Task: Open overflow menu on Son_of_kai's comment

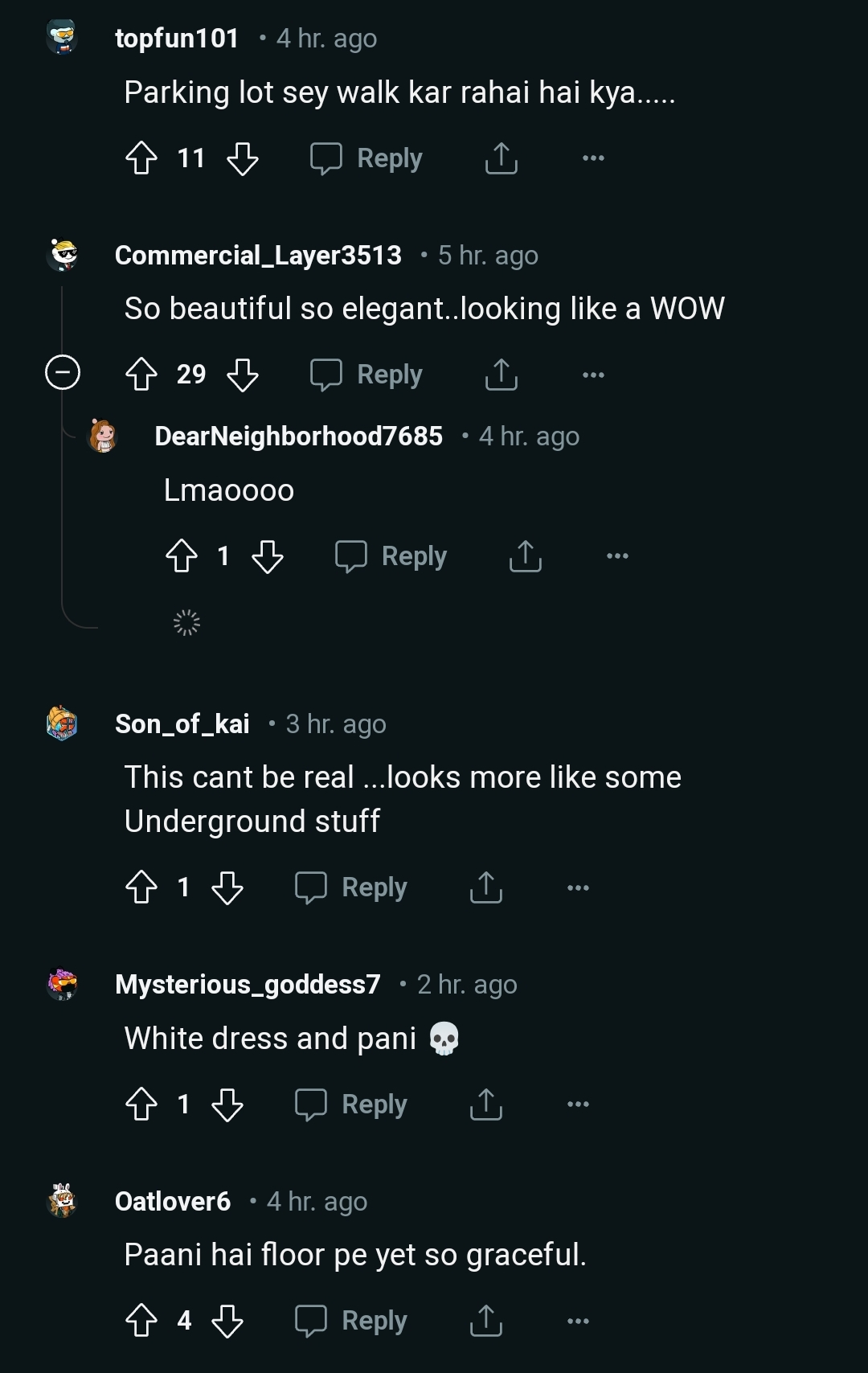Action: [x=578, y=887]
